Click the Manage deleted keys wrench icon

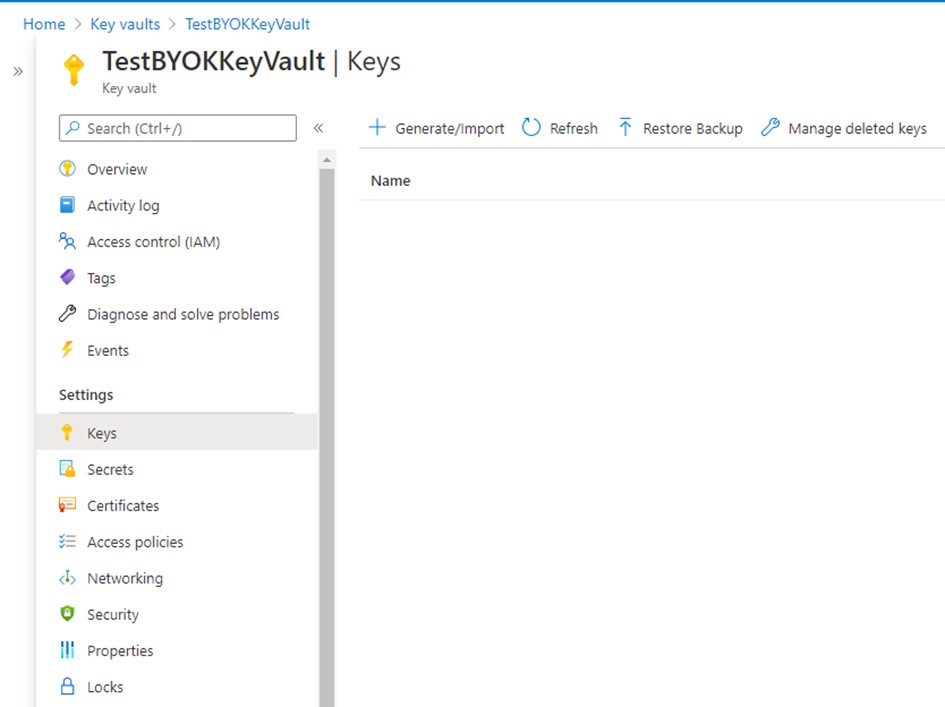click(770, 127)
